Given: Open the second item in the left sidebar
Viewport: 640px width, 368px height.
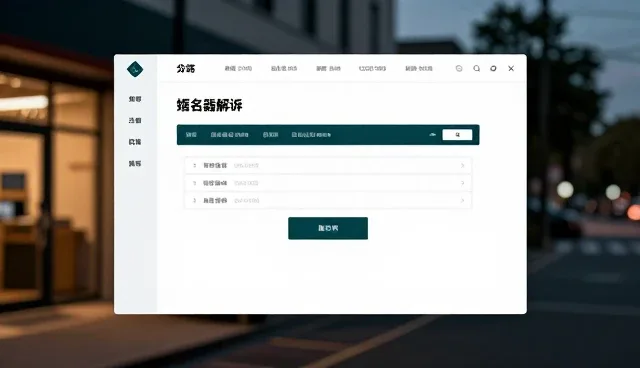Looking at the screenshot, I should 135,120.
